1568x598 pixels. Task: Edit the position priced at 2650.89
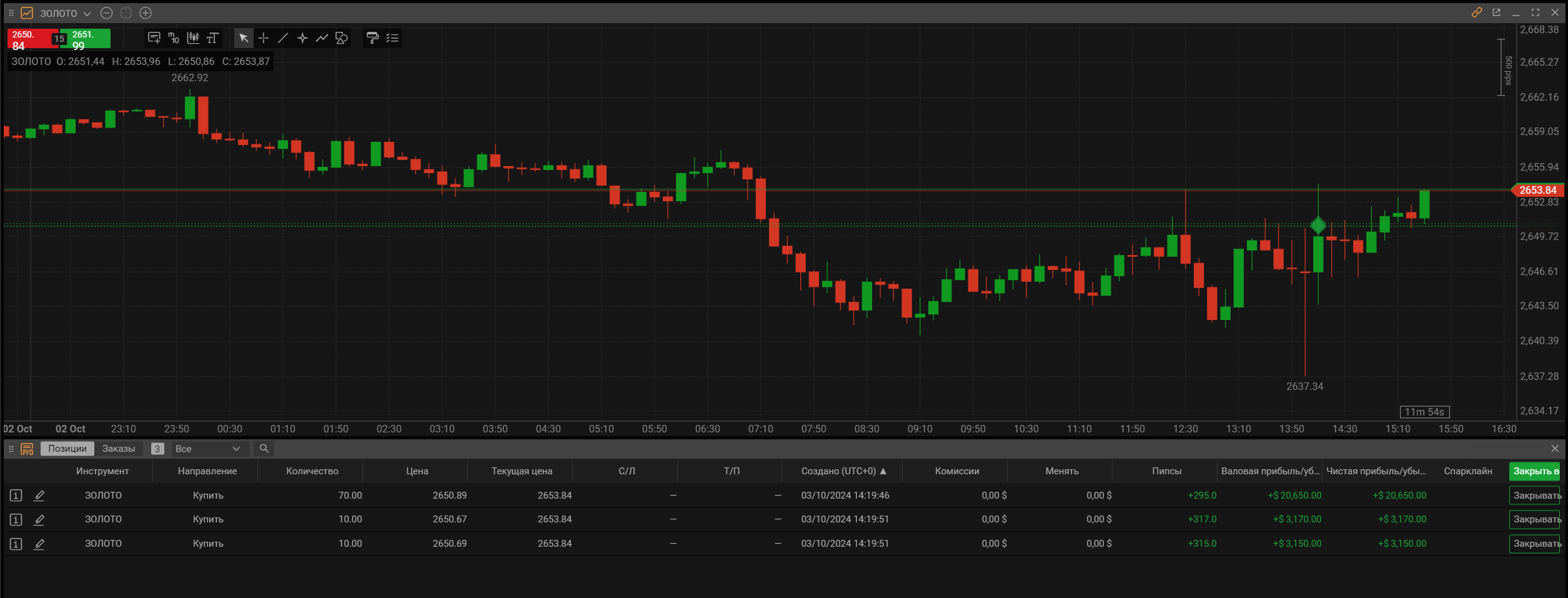(x=39, y=496)
